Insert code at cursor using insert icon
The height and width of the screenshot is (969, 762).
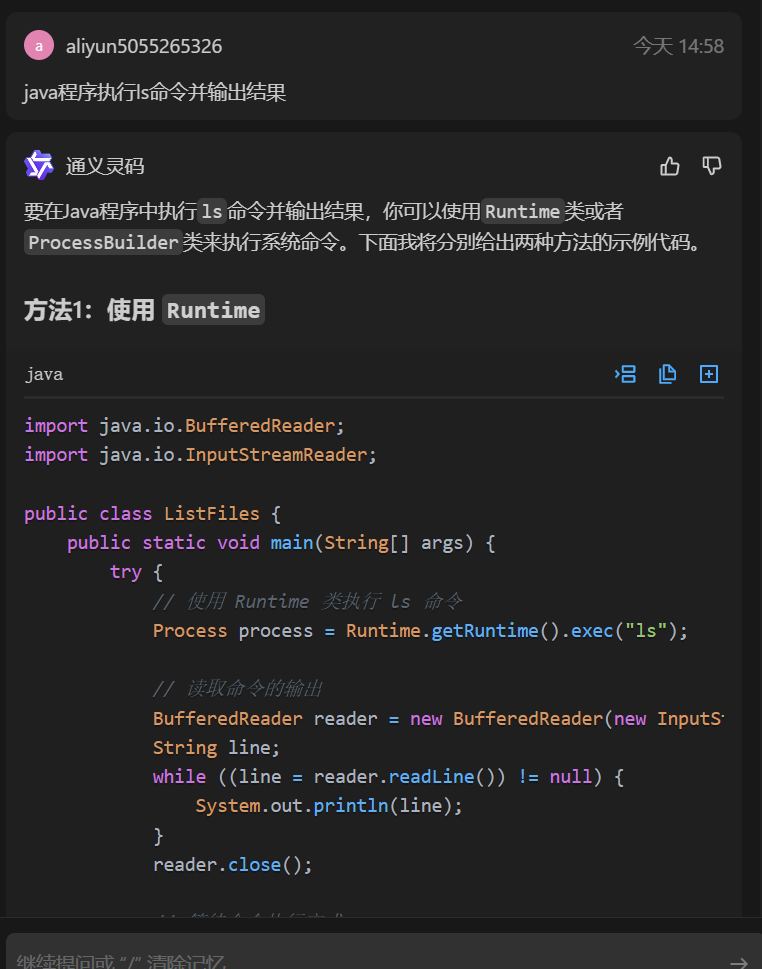click(625, 374)
